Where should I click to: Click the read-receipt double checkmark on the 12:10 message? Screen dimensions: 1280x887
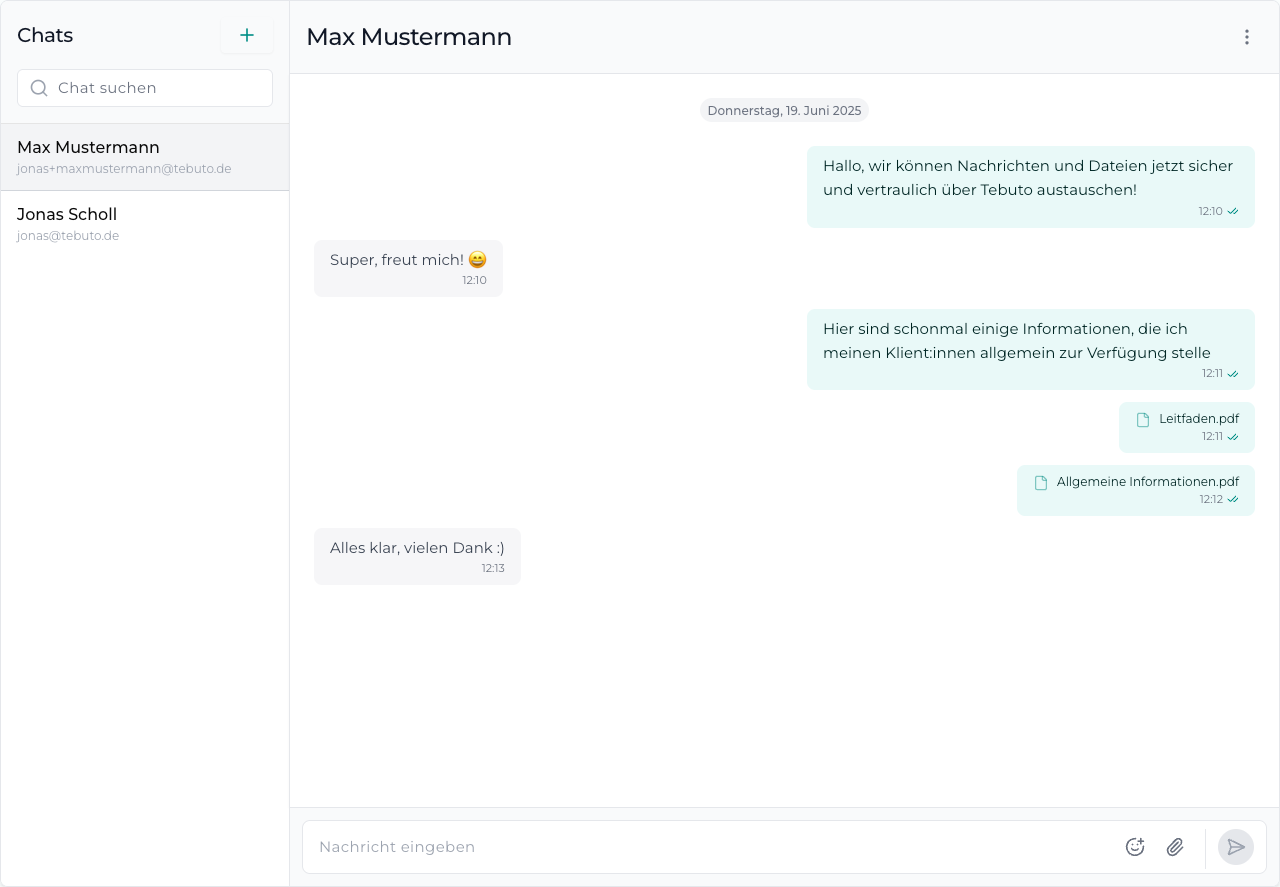pos(1232,211)
